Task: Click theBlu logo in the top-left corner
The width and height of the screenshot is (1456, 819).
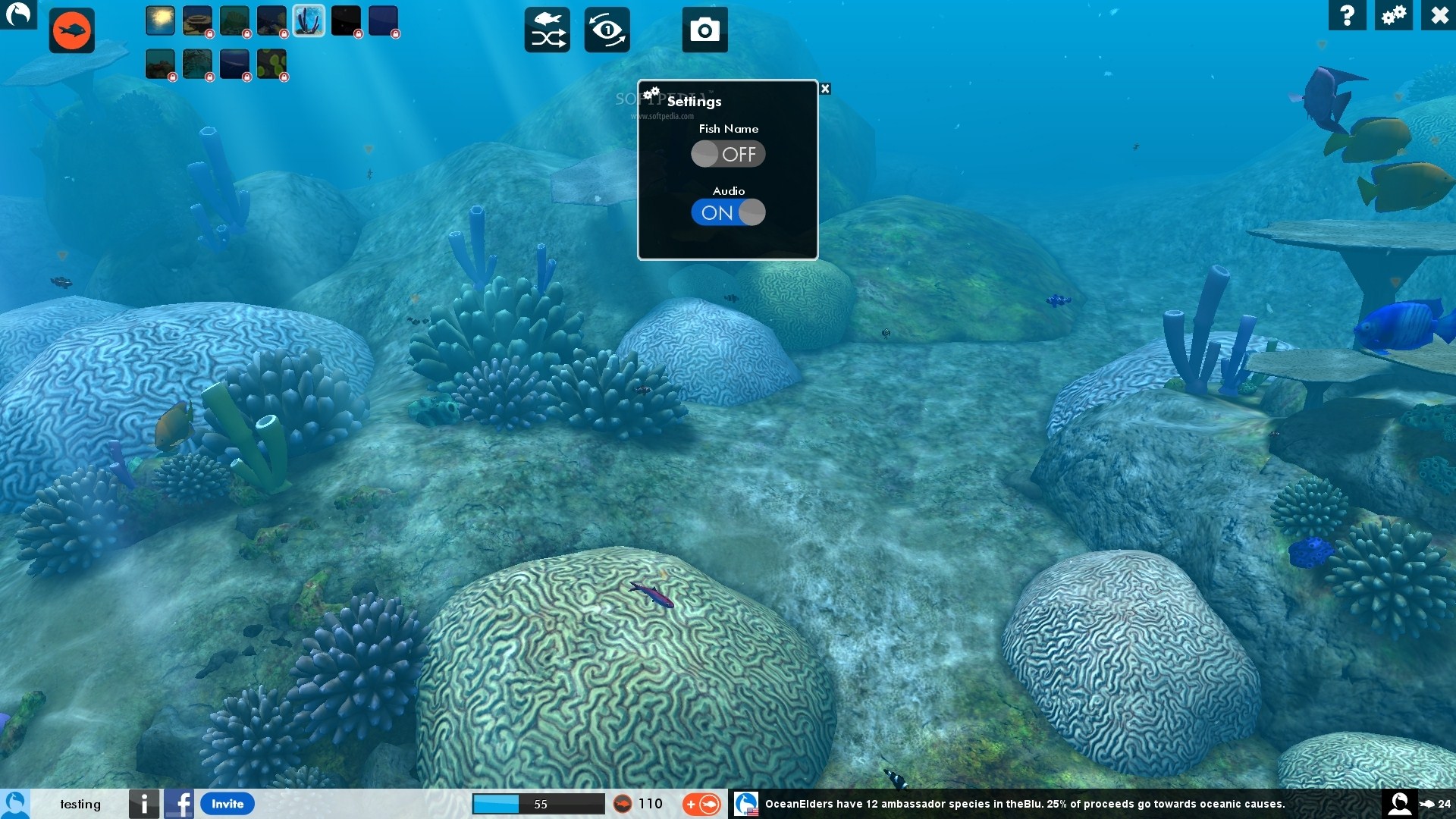Action: point(17,14)
